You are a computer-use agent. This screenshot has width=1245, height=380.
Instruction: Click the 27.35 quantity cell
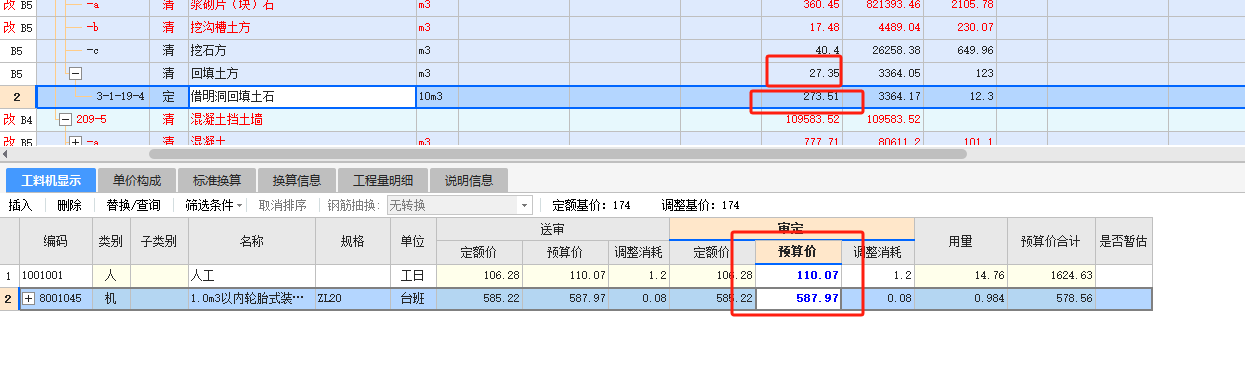click(801, 74)
